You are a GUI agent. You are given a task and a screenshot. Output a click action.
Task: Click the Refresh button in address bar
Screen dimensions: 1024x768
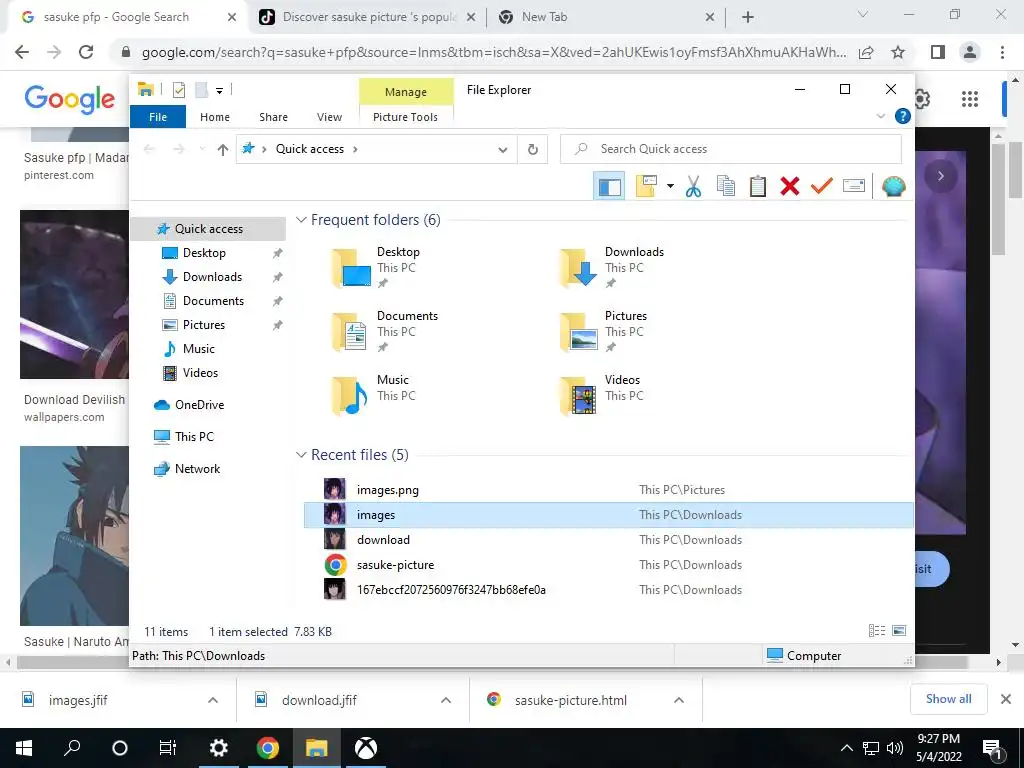pos(533,150)
